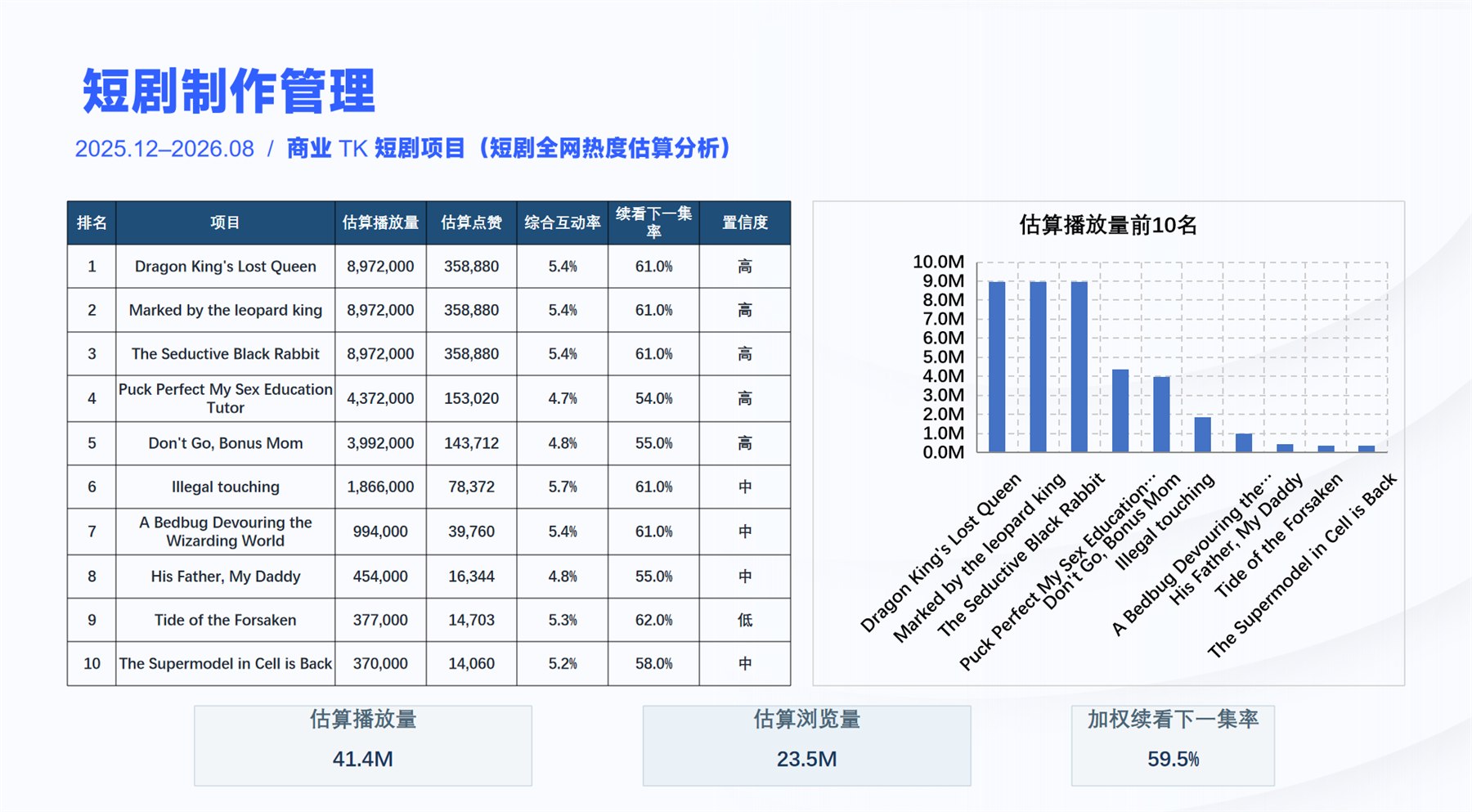Click the play count value 3,992,000

(380, 443)
